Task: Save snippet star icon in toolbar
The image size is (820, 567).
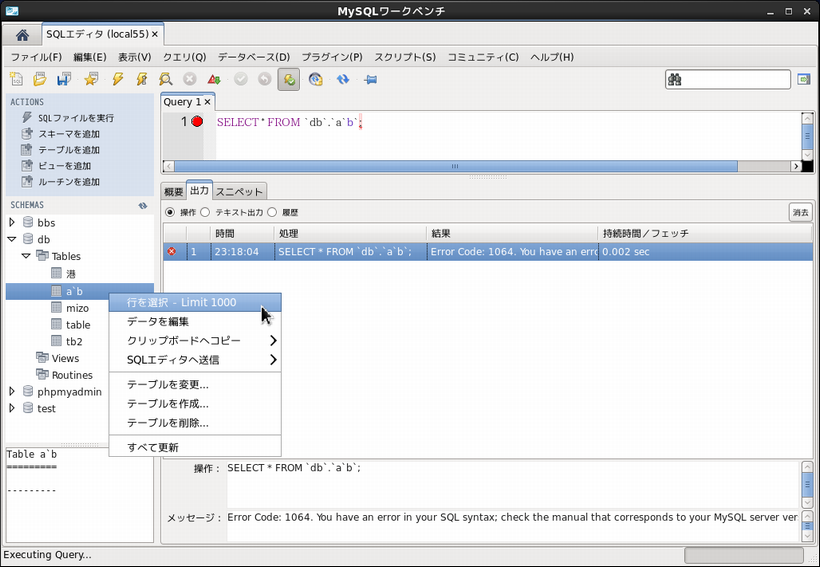Action: tap(92, 80)
